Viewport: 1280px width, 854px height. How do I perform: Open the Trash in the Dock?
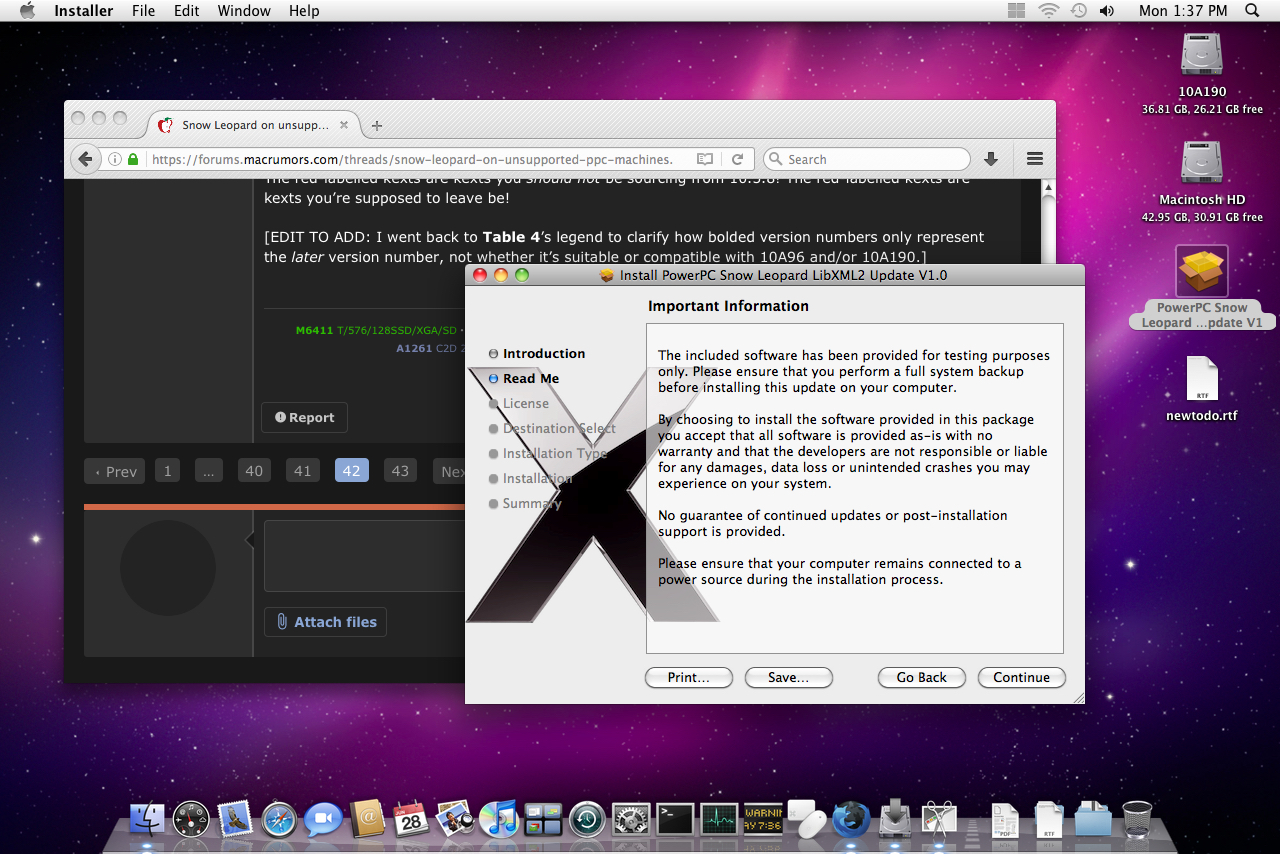tap(1137, 819)
